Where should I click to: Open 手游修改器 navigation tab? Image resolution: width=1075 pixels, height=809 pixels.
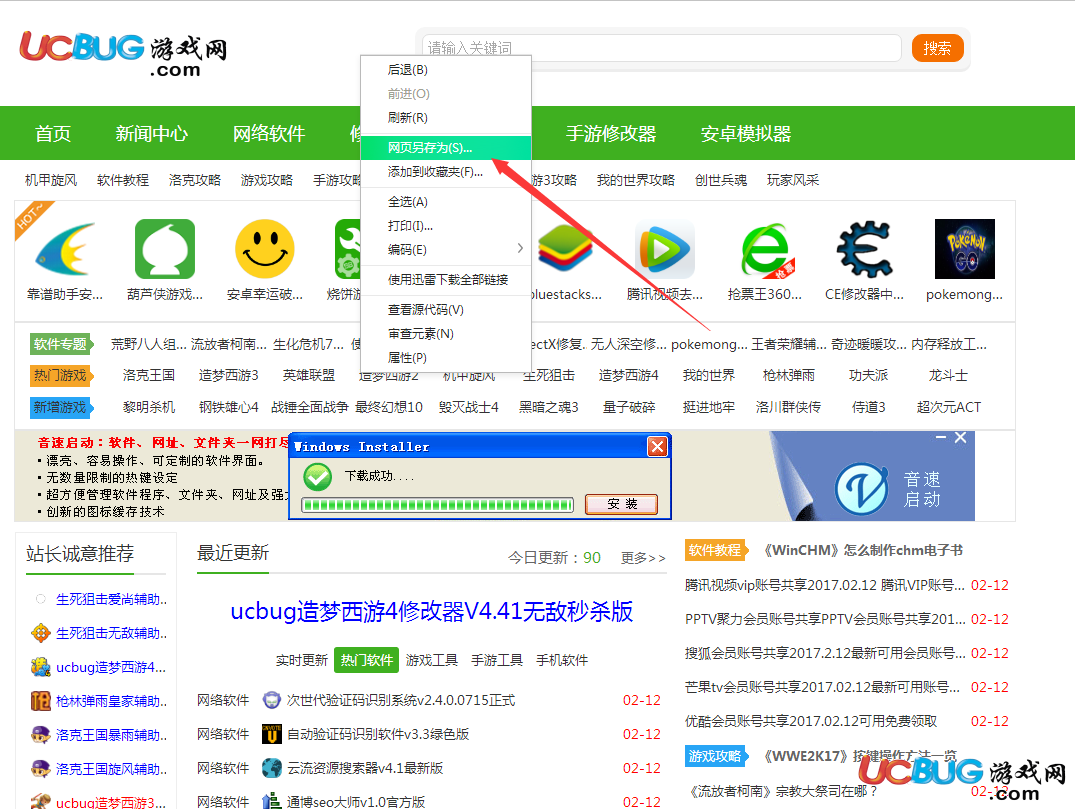(x=611, y=134)
